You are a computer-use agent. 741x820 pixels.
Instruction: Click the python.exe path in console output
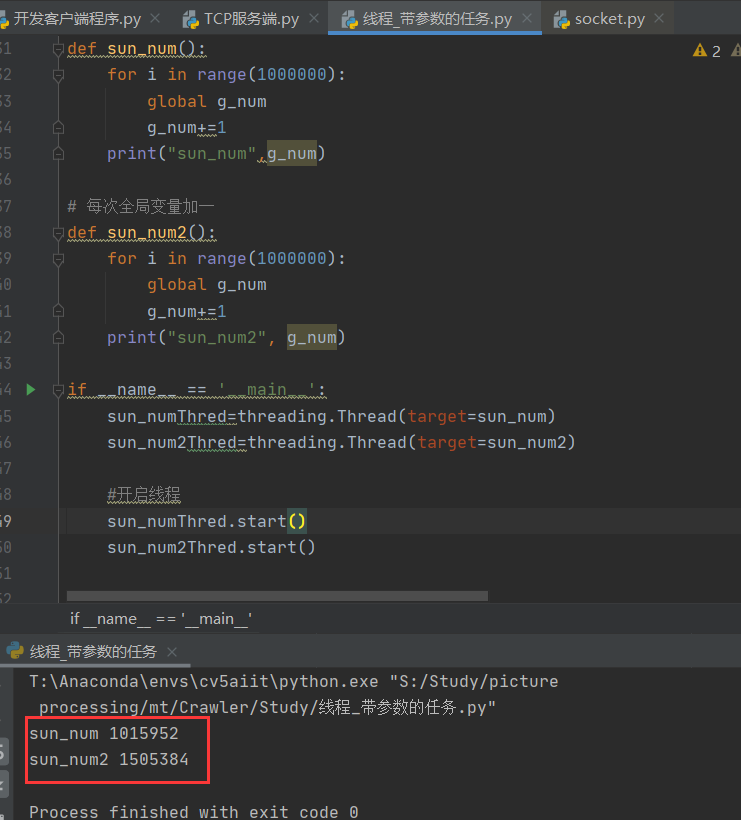coord(204,682)
